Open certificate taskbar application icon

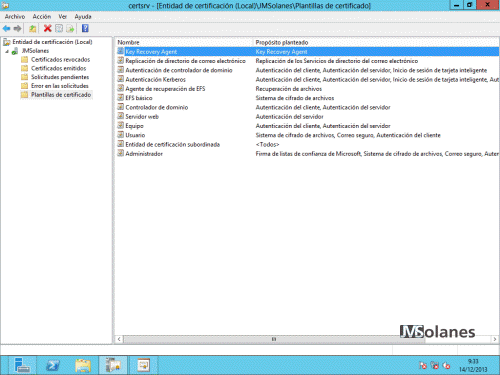144,365
